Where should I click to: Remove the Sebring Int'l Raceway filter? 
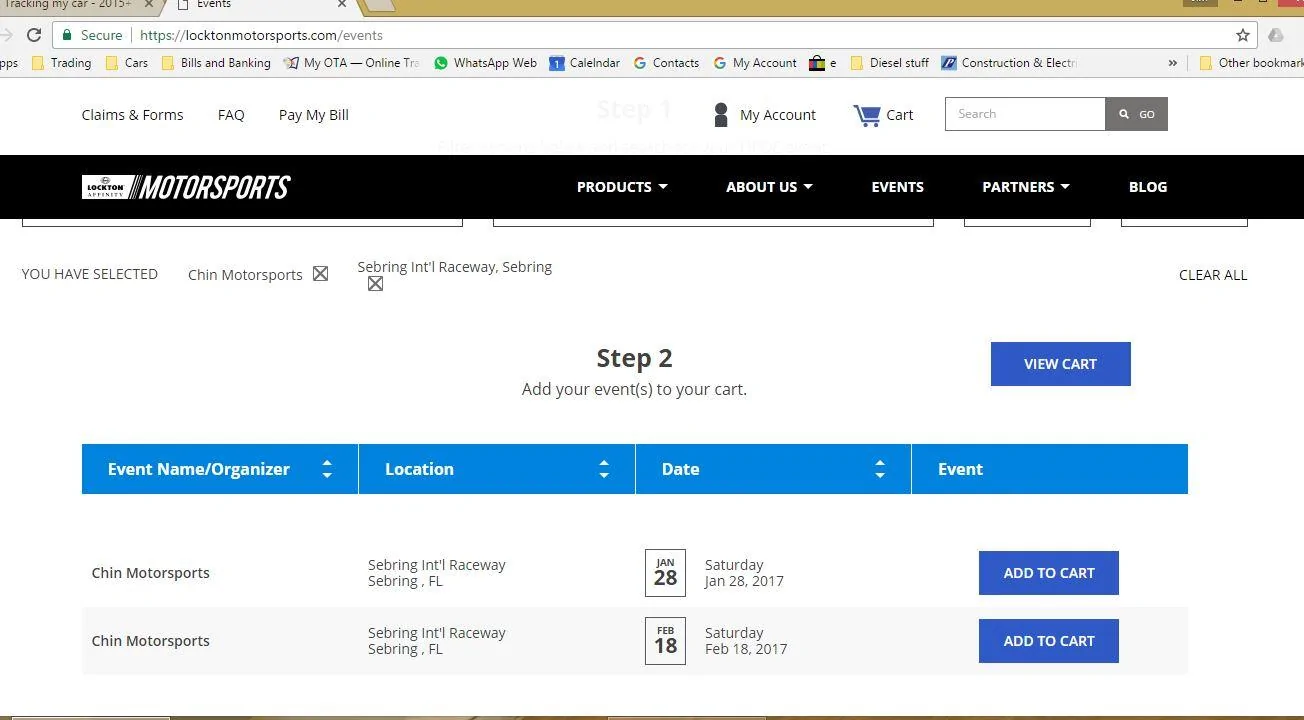375,284
